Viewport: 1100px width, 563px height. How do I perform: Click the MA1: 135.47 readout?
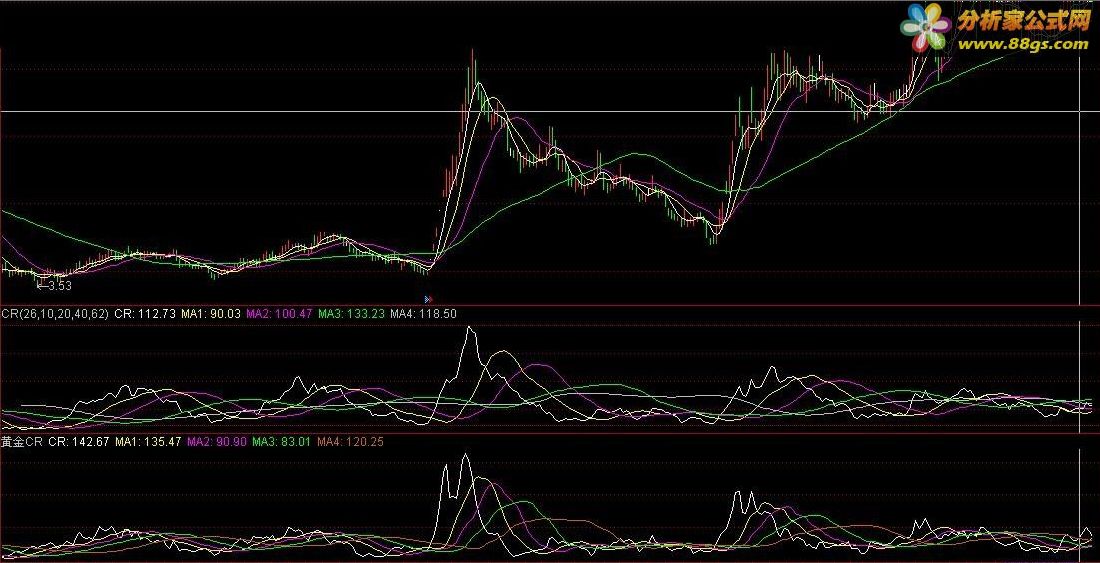[x=149, y=442]
